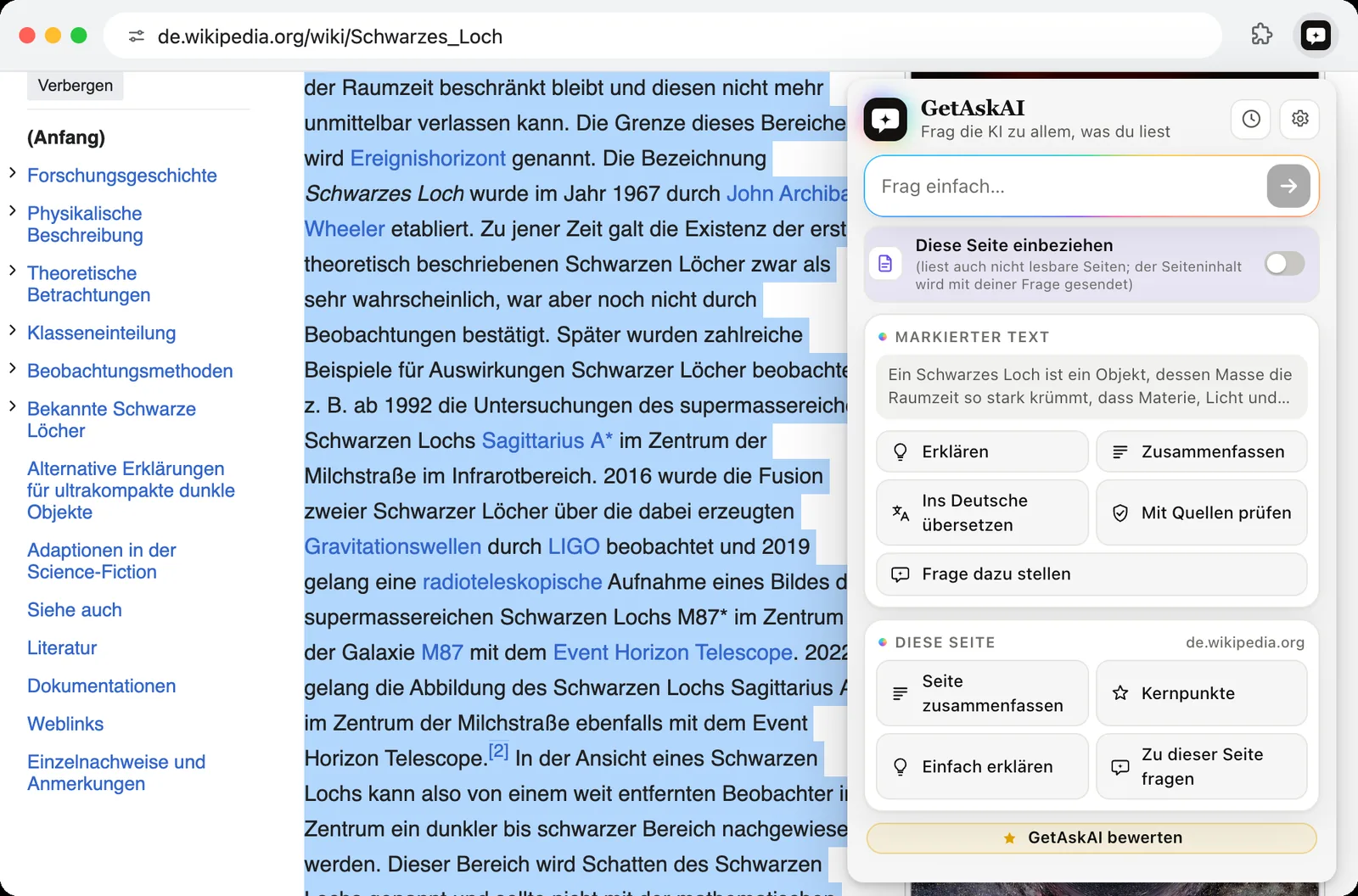Expand Bekannte Schwarze Löcher chevron
The width and height of the screenshot is (1358, 896).
click(13, 406)
